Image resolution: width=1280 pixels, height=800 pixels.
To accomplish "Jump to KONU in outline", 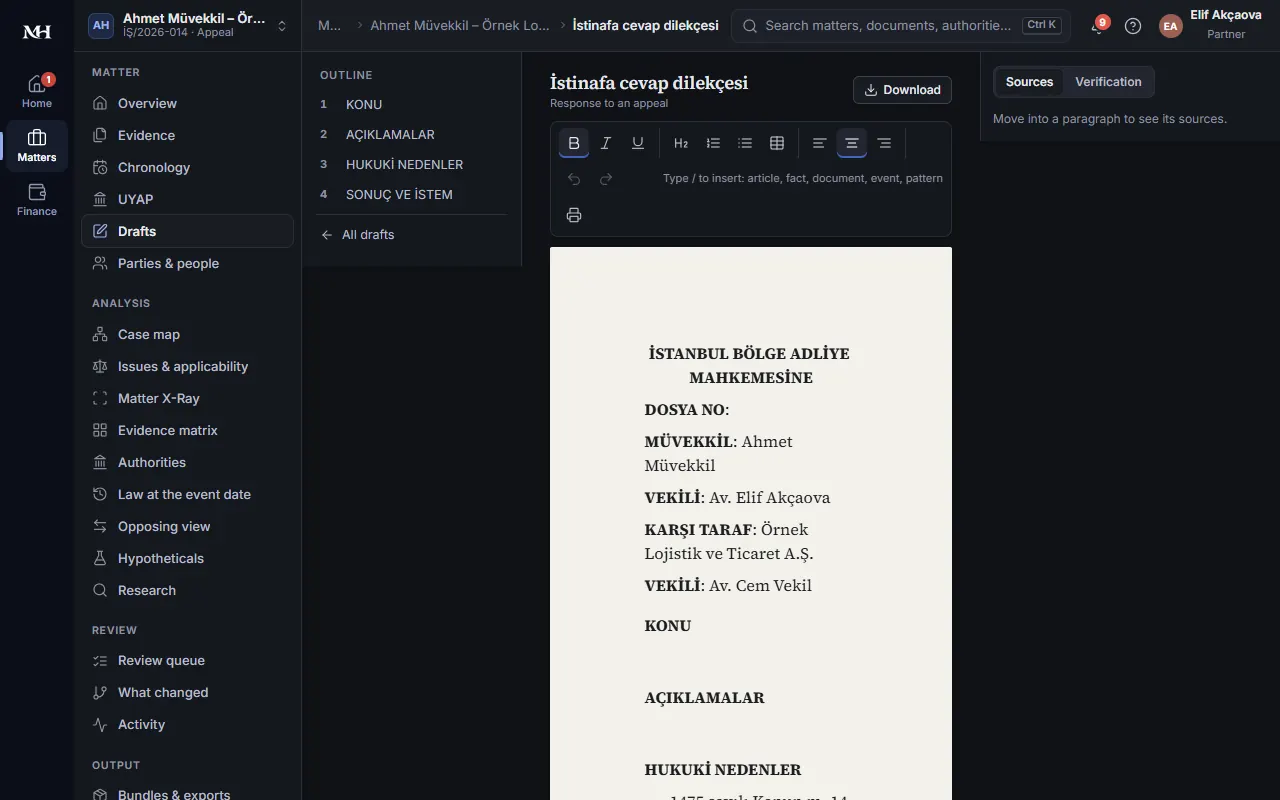I will tap(411, 104).
